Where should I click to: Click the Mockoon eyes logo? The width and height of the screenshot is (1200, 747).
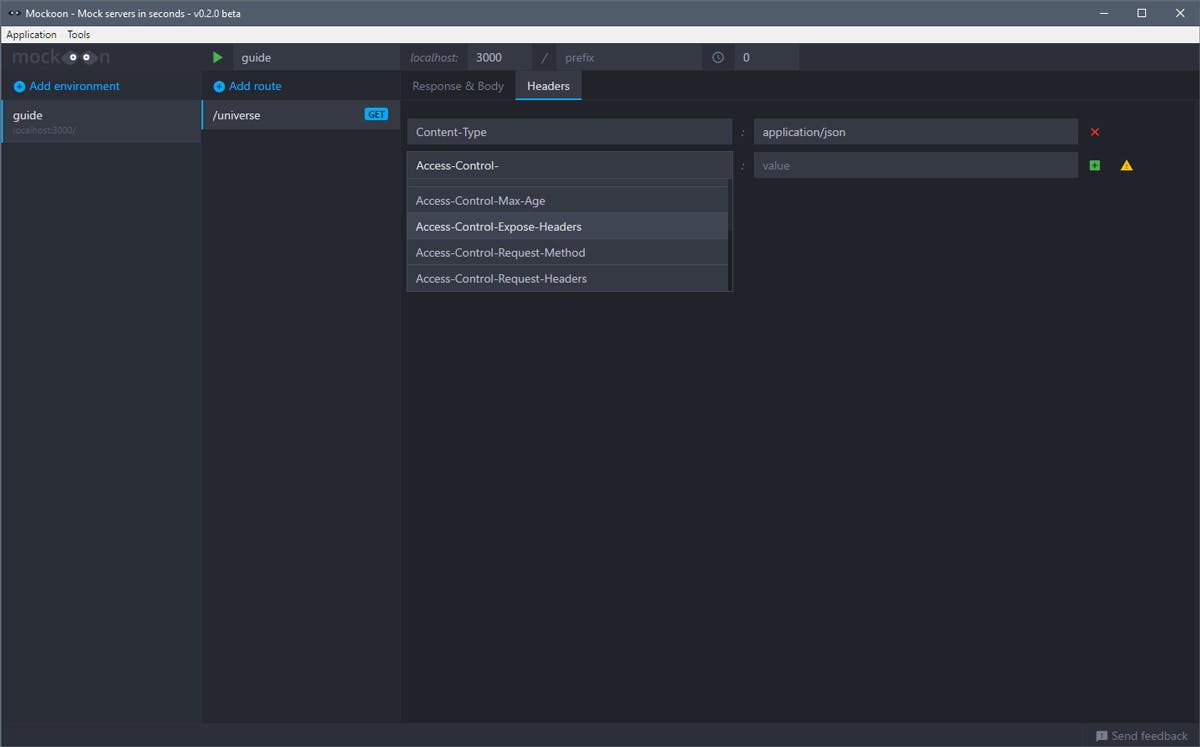pyautogui.click(x=80, y=57)
